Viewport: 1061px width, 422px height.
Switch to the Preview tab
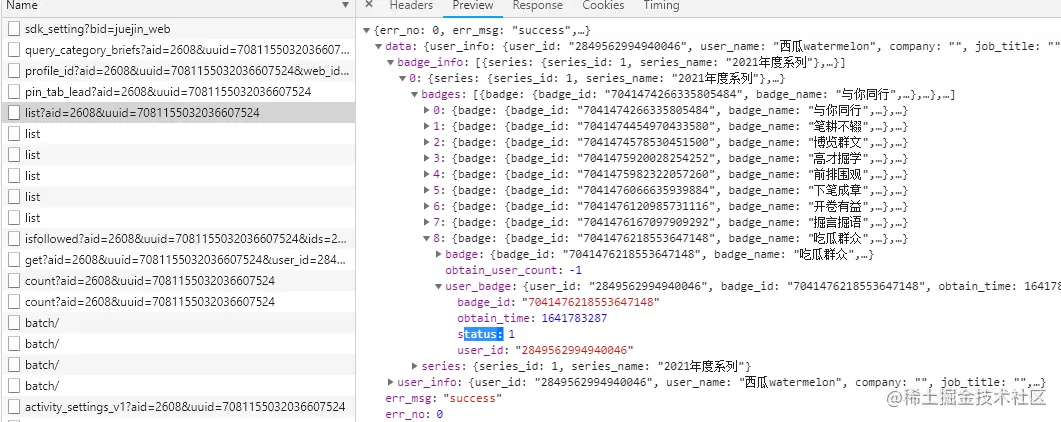pos(473,5)
